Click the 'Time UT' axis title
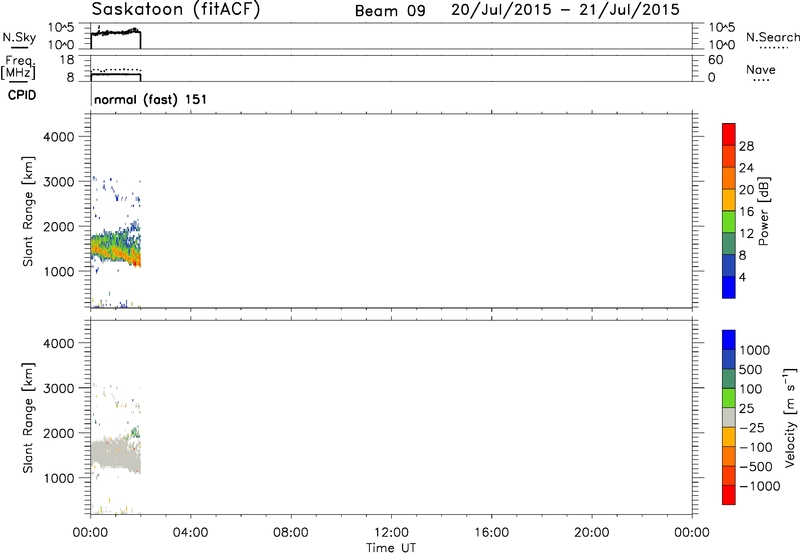Image resolution: width=800 pixels, height=554 pixels. pos(391,547)
